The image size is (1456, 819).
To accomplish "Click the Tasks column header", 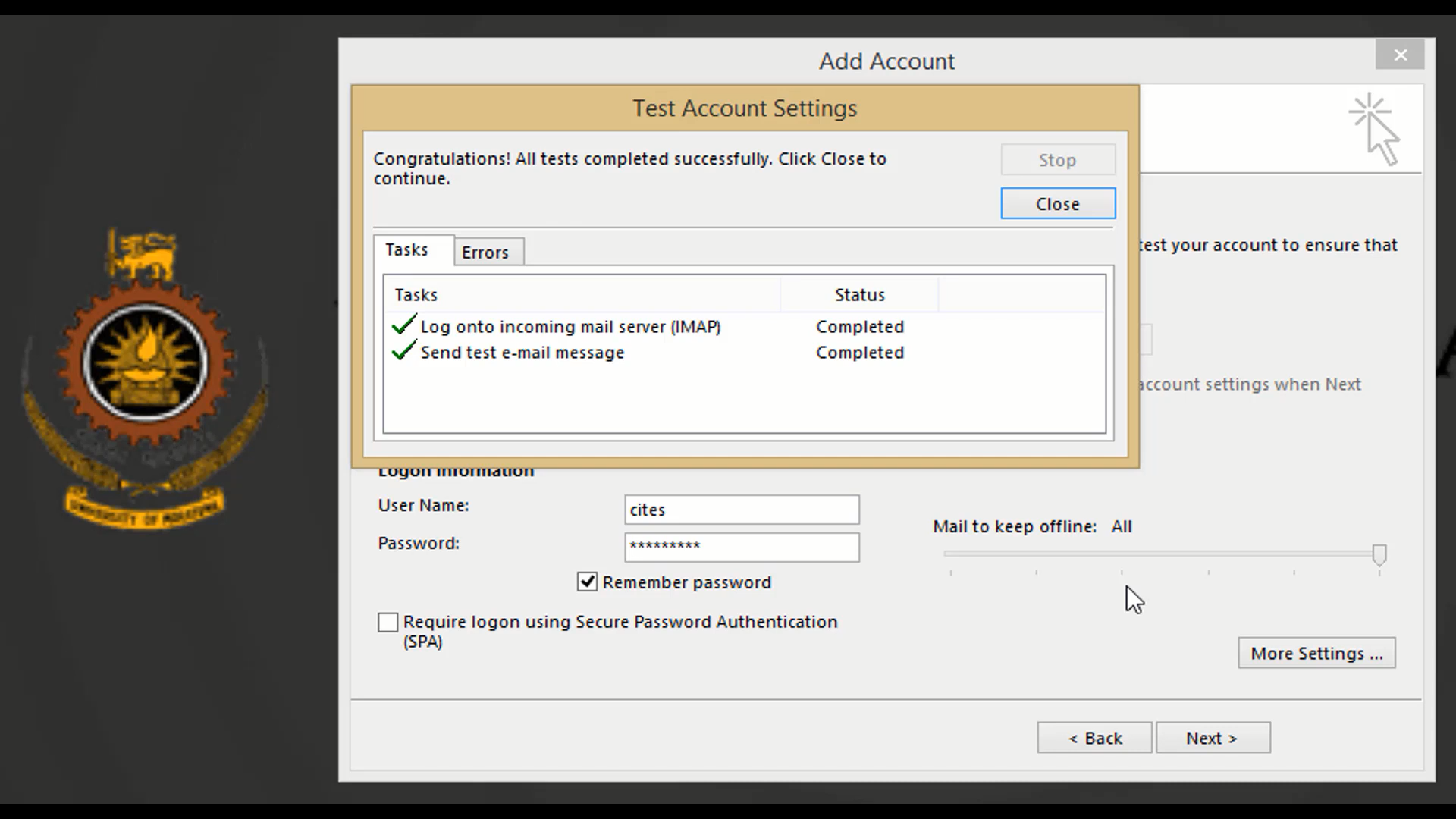I will click(582, 295).
